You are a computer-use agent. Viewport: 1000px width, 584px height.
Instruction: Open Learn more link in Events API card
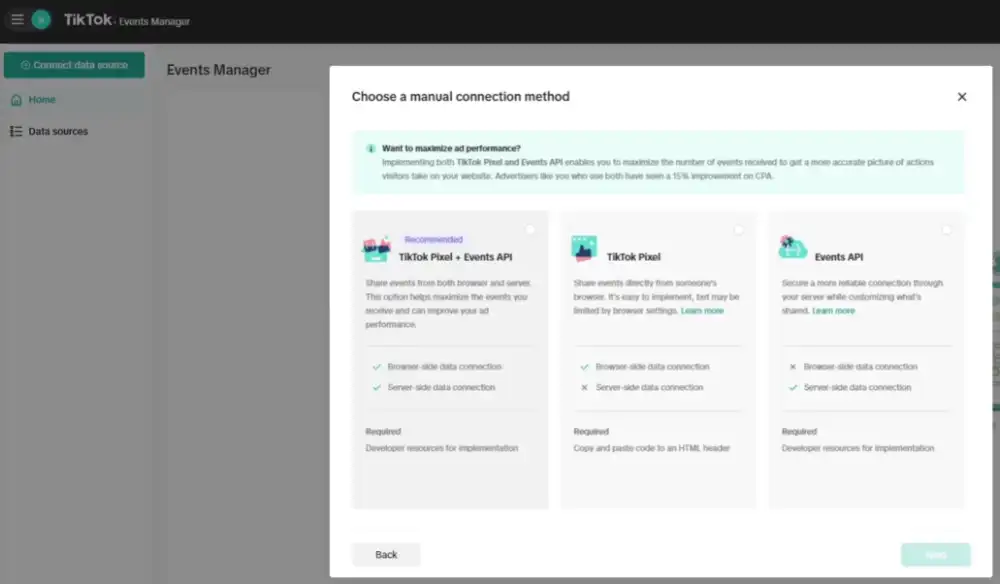(834, 311)
